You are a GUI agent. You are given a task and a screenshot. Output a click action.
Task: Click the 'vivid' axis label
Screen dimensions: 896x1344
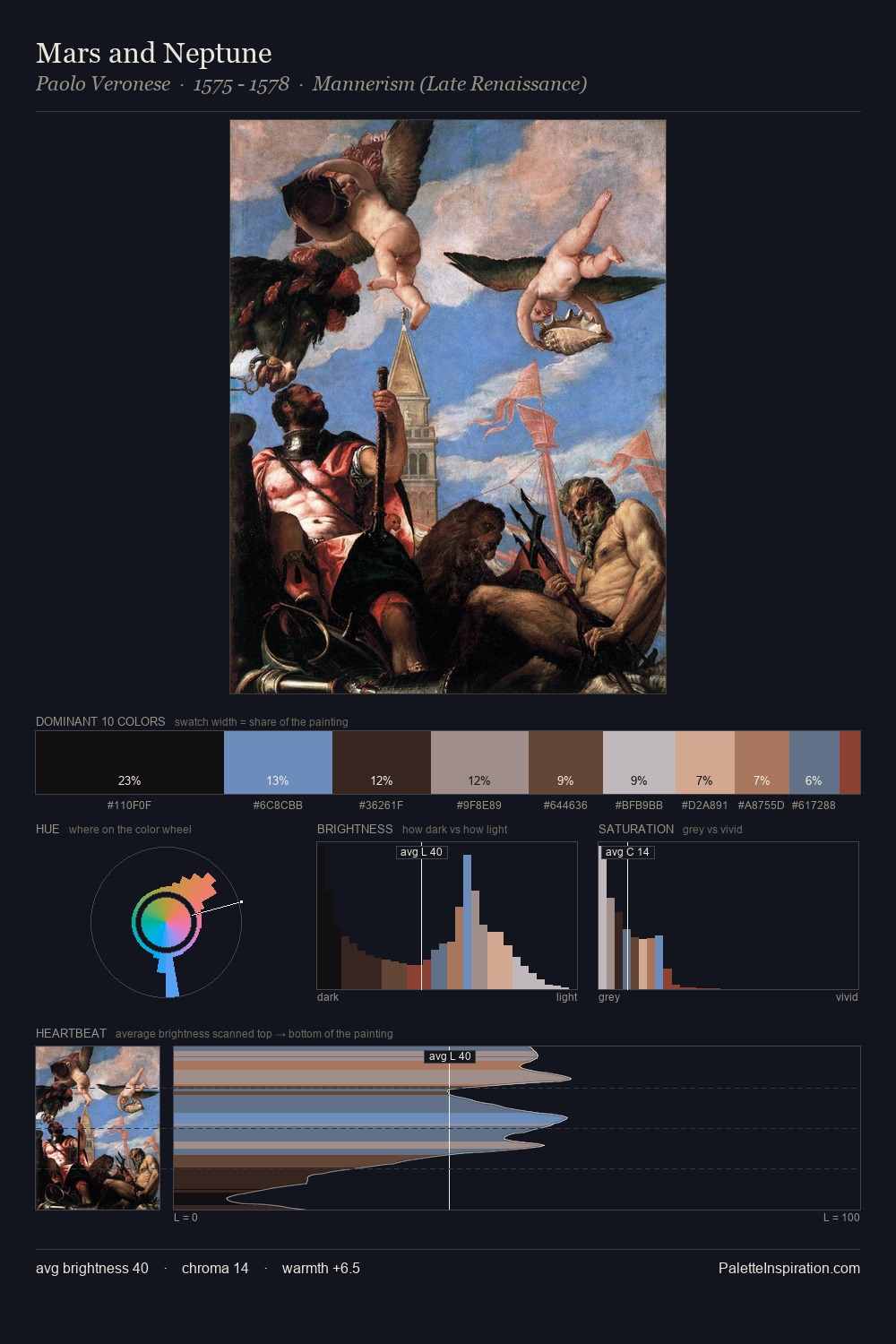pyautogui.click(x=847, y=996)
